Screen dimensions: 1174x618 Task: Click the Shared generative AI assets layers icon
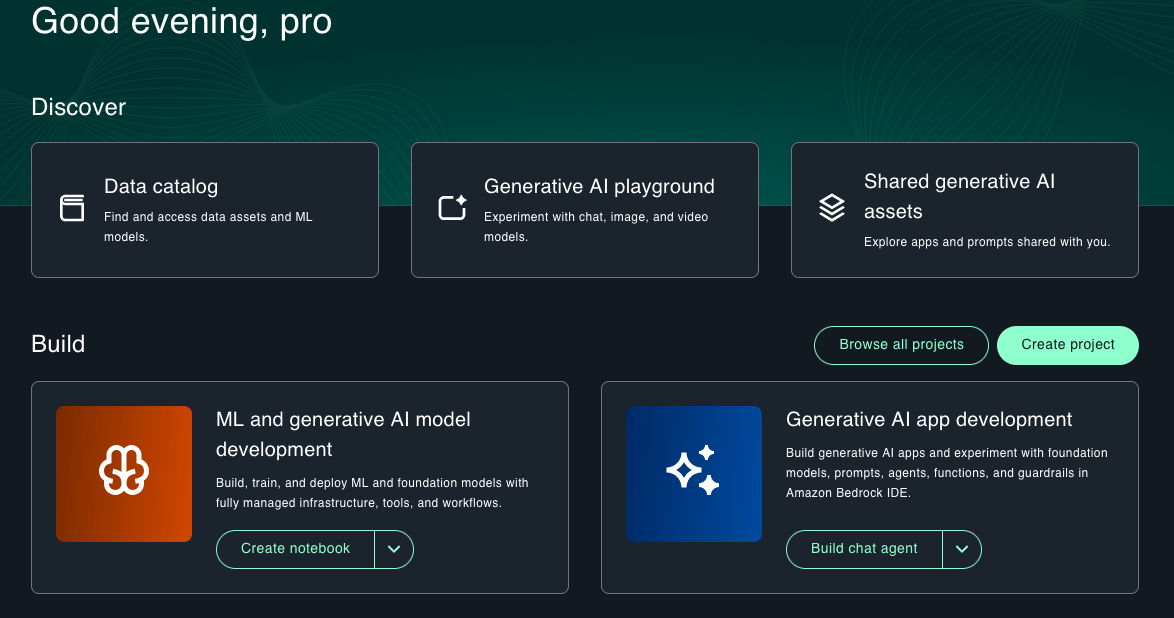pyautogui.click(x=832, y=207)
